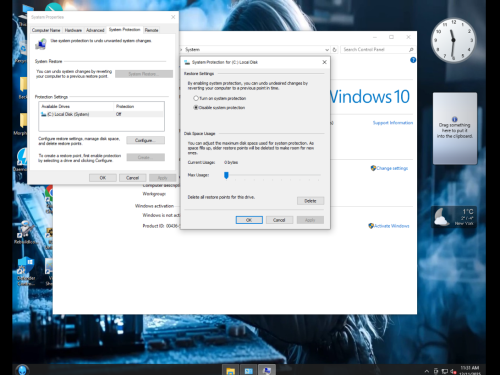Select C: Local Disk (System) drive row

[101, 114]
